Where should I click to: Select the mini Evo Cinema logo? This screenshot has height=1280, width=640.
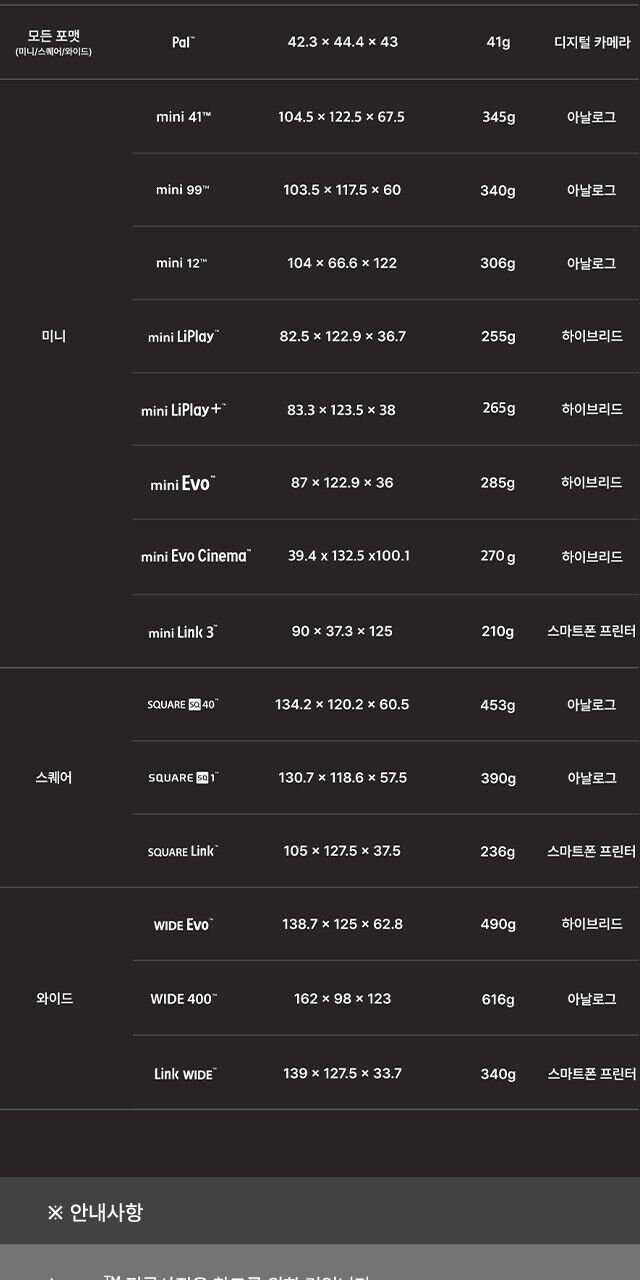[196, 556]
